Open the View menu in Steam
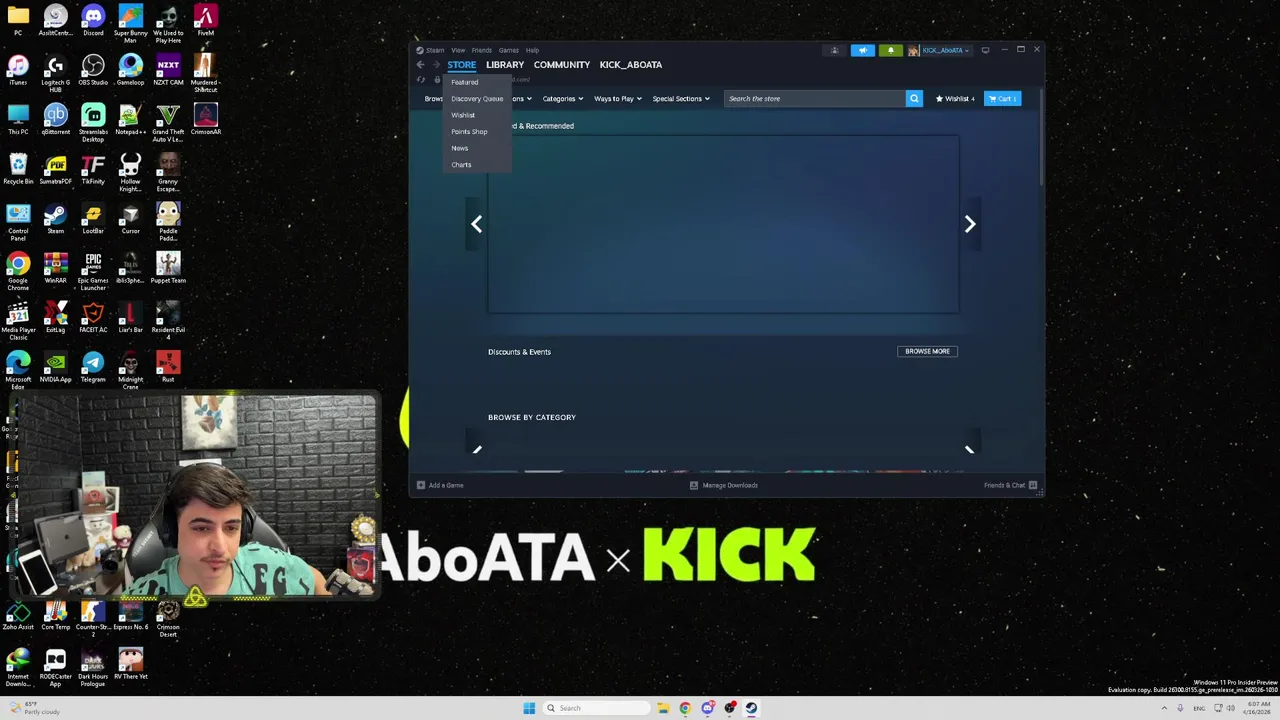Viewport: 1280px width, 720px height. [458, 50]
